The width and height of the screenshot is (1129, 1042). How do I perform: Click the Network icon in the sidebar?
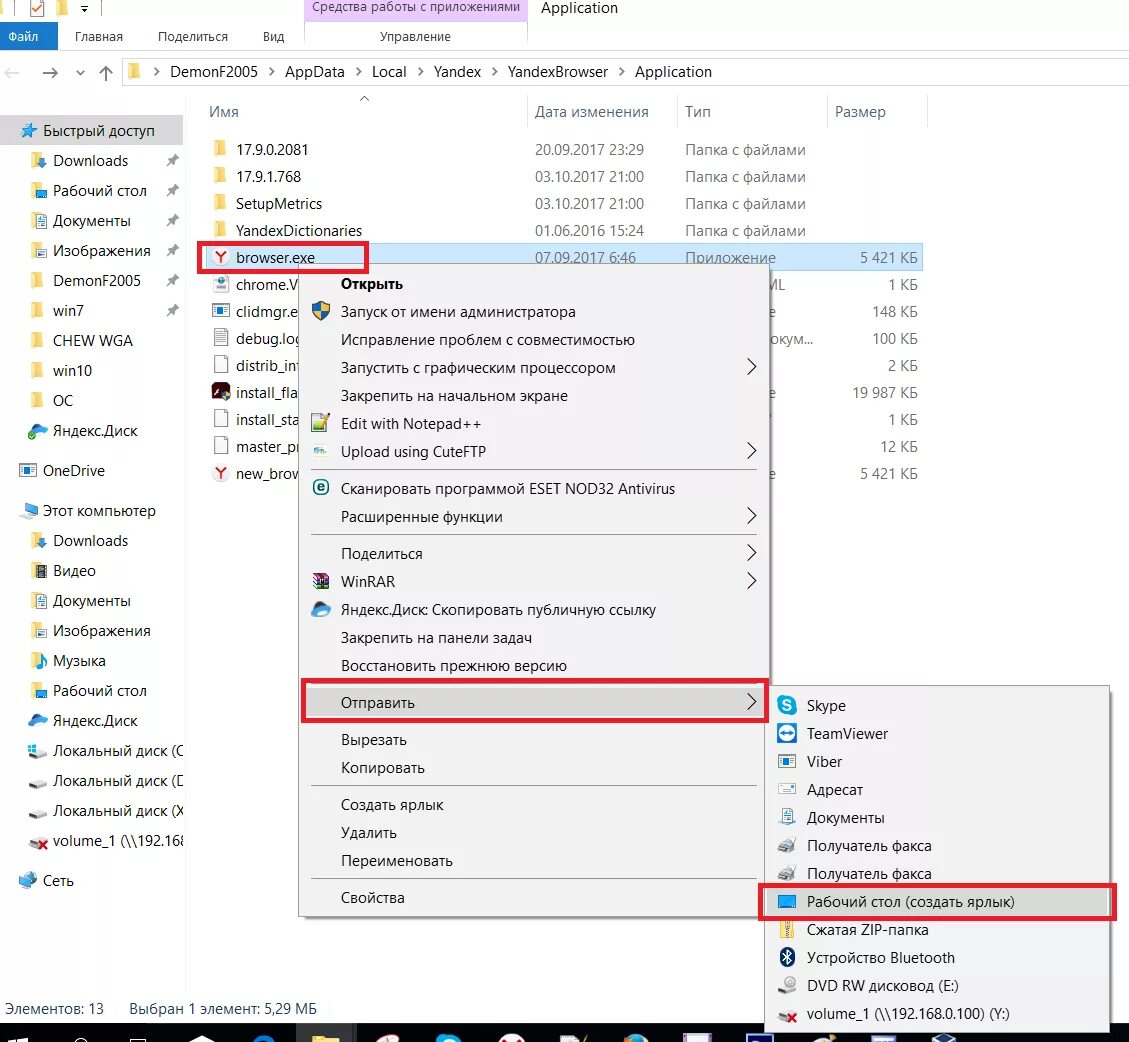coord(27,880)
